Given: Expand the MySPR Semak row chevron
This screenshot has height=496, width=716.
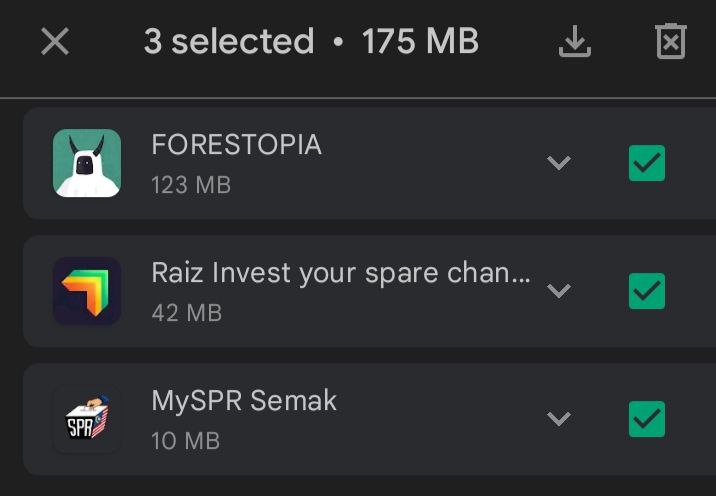Looking at the screenshot, I should pos(559,419).
